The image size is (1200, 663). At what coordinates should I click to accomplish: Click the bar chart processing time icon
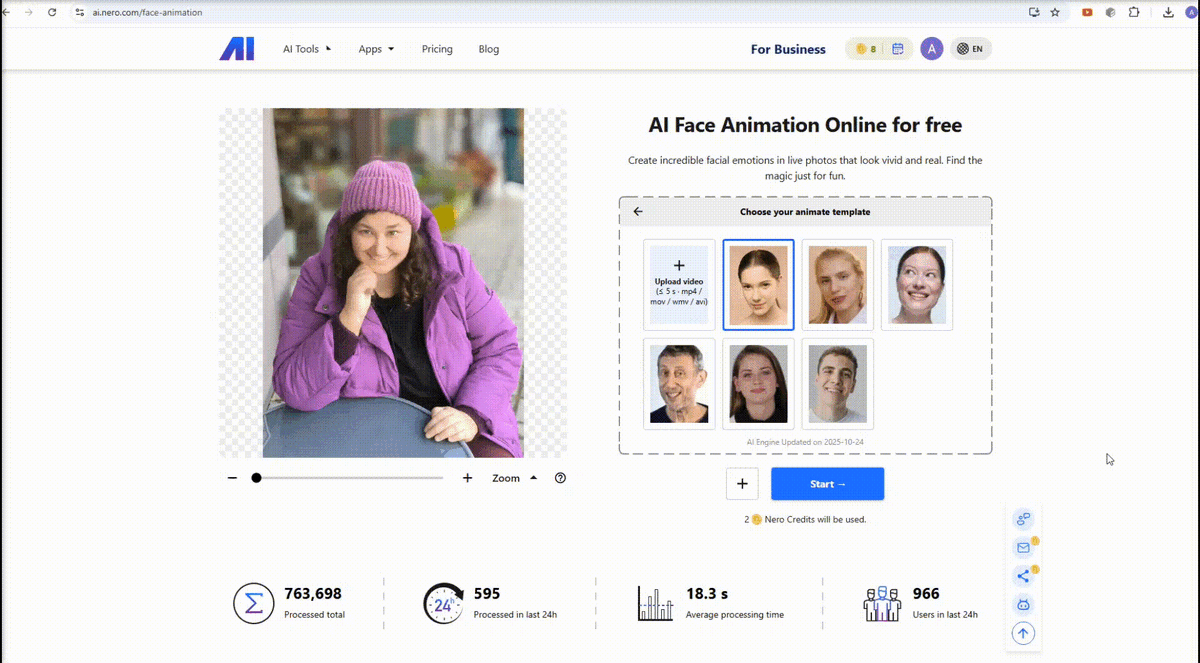click(x=655, y=604)
